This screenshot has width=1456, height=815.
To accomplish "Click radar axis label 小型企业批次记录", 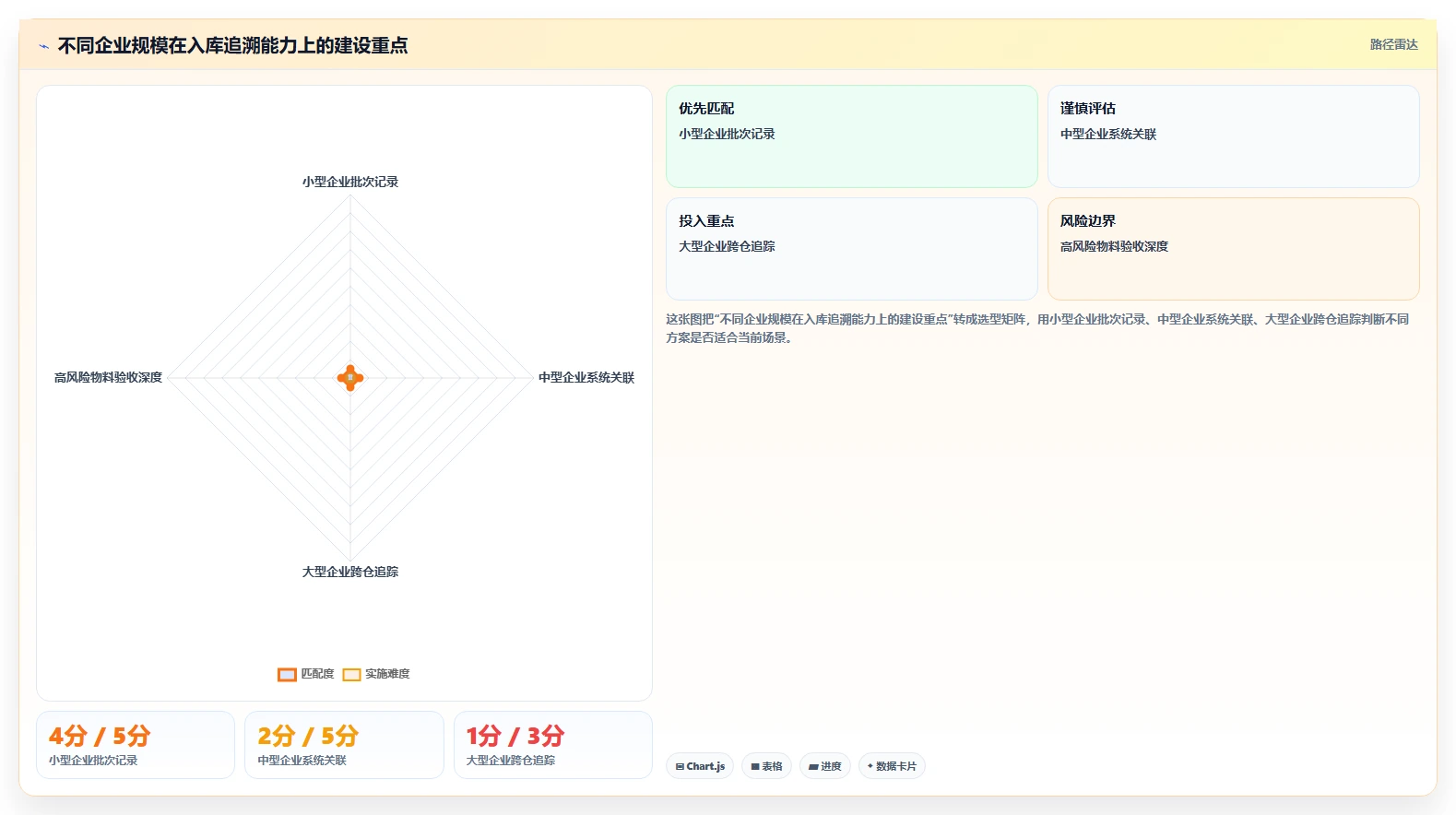I will click(x=350, y=182).
